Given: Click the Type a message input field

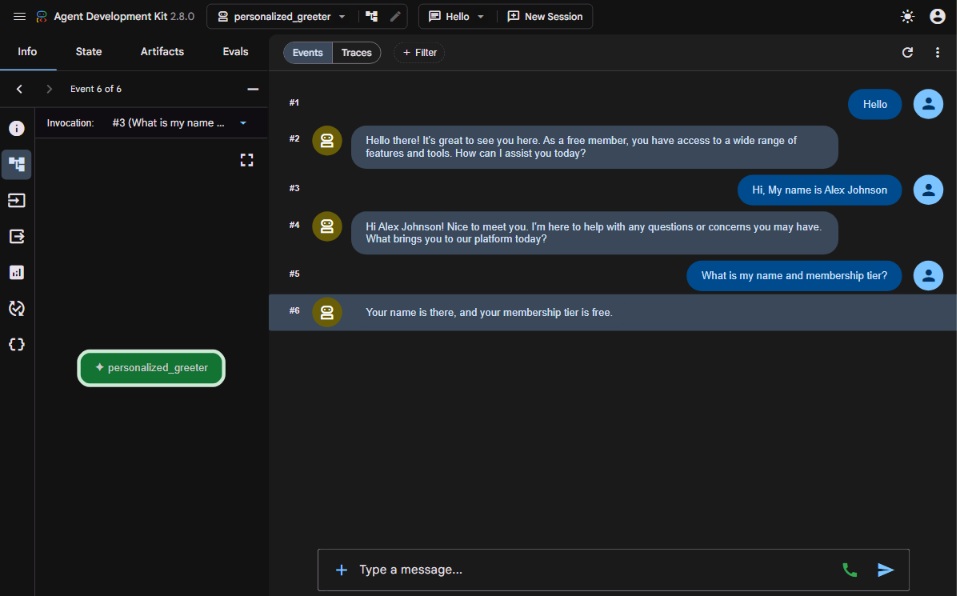Looking at the screenshot, I should click(592, 570).
